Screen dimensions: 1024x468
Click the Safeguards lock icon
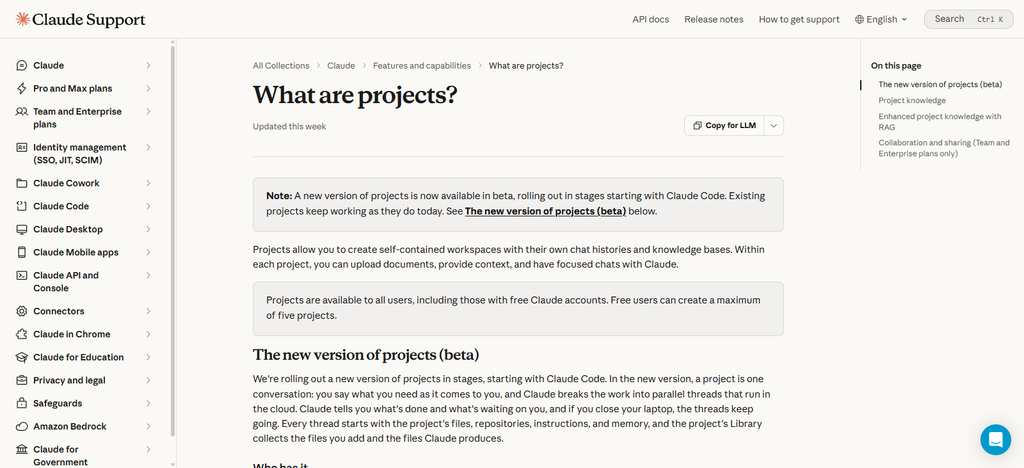(22, 403)
